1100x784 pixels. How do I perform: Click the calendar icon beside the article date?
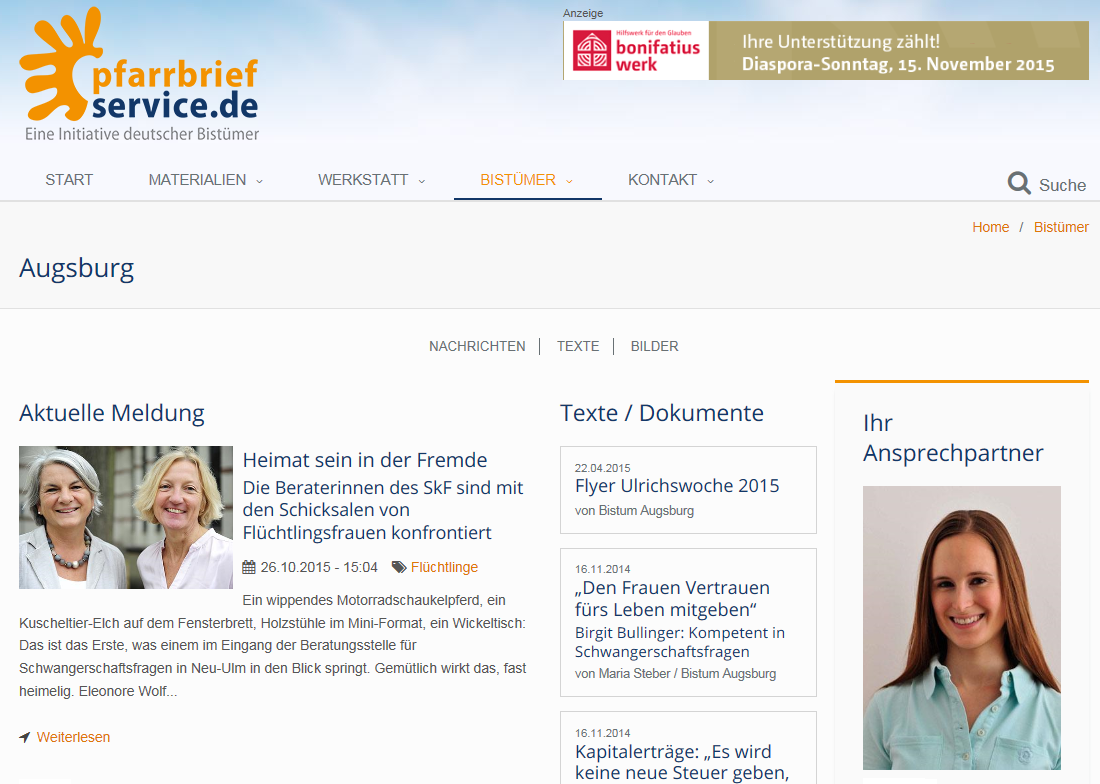click(249, 567)
